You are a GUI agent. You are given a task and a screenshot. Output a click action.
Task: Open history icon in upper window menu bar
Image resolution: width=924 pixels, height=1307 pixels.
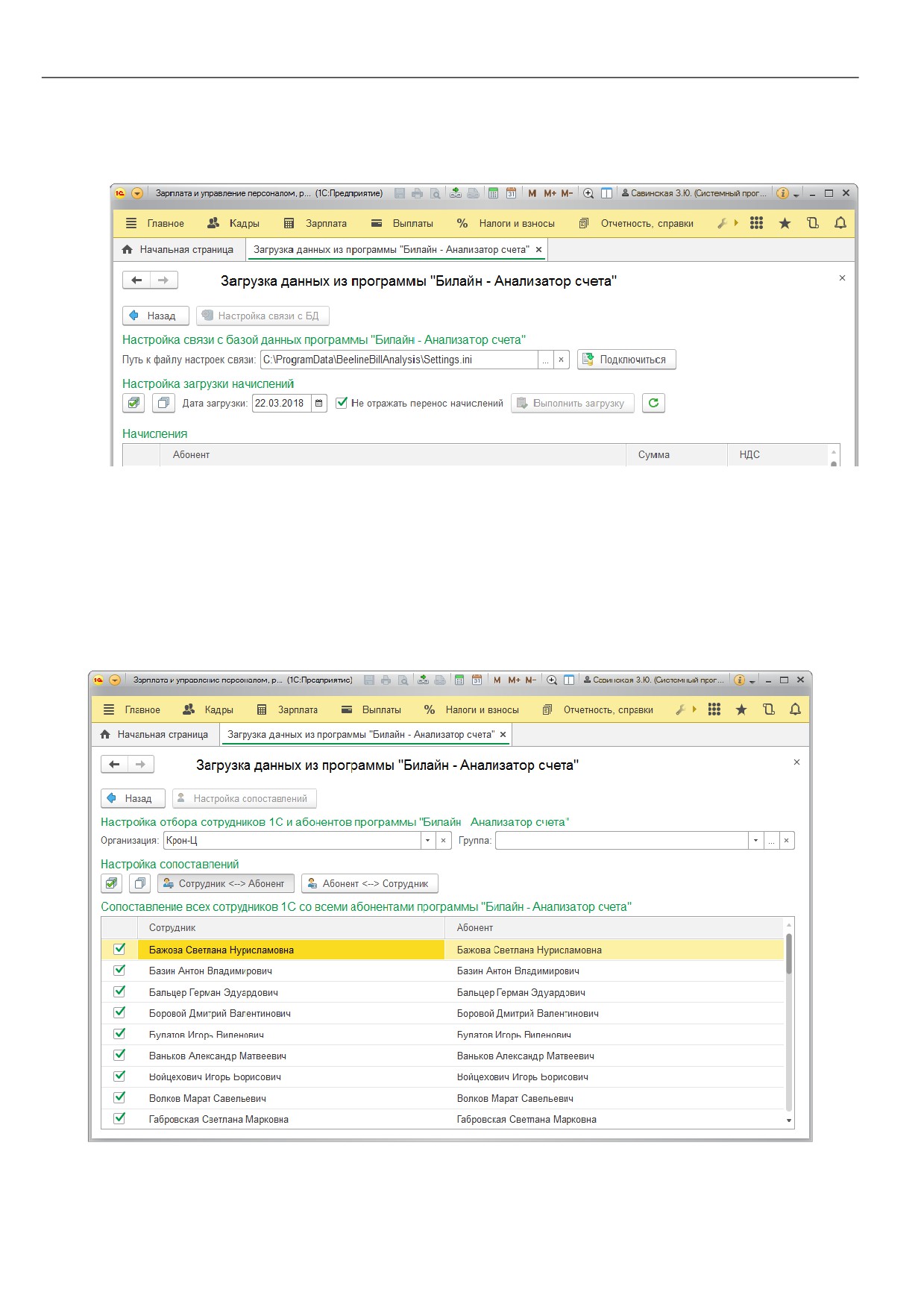coord(813,223)
